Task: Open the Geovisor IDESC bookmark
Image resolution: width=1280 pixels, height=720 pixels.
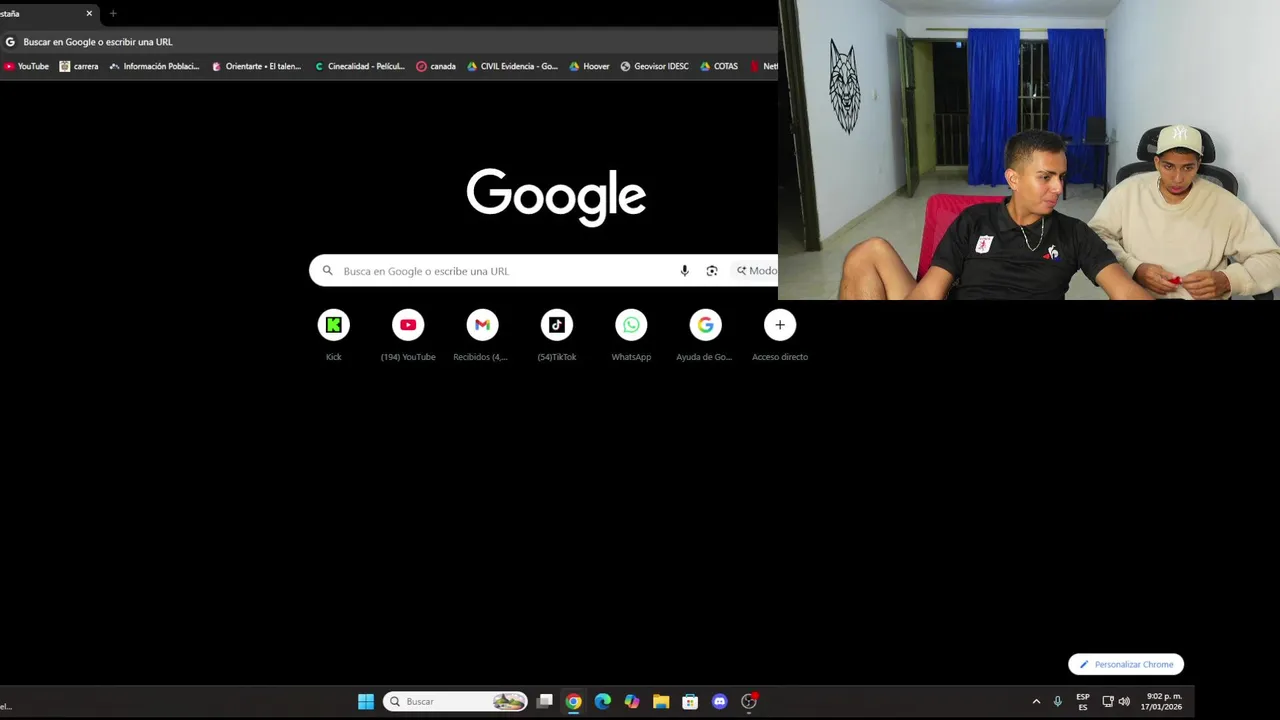Action: click(654, 66)
